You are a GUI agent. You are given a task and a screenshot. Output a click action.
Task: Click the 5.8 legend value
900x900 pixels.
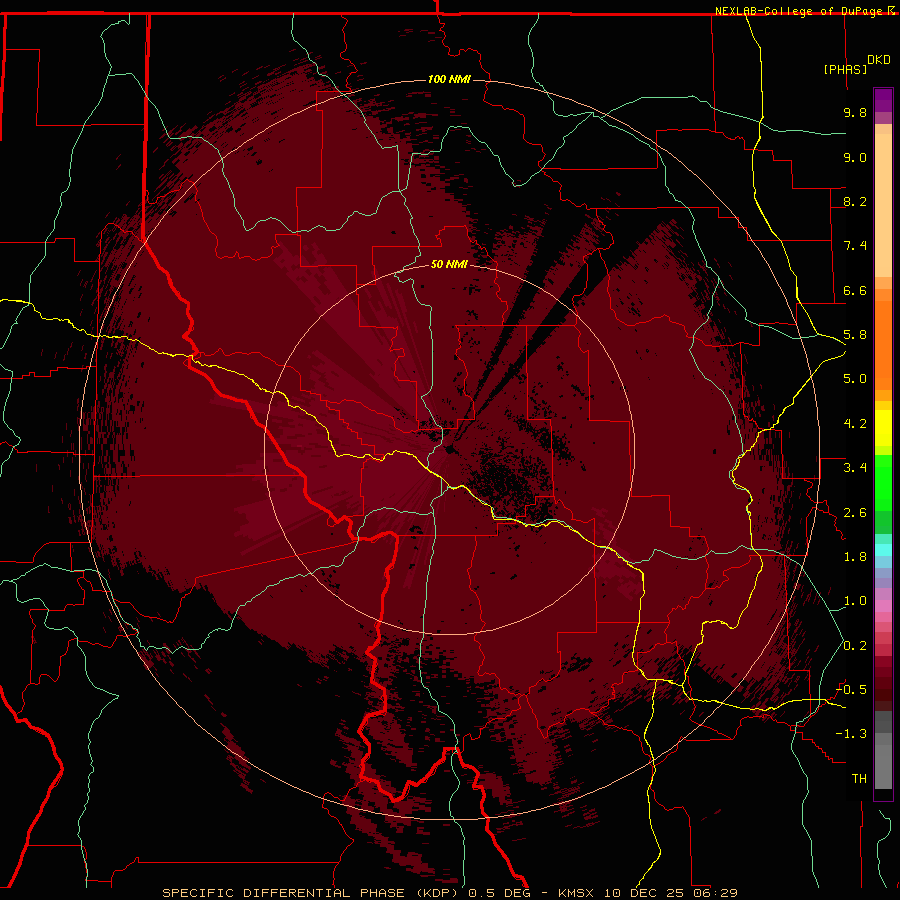coord(855,335)
